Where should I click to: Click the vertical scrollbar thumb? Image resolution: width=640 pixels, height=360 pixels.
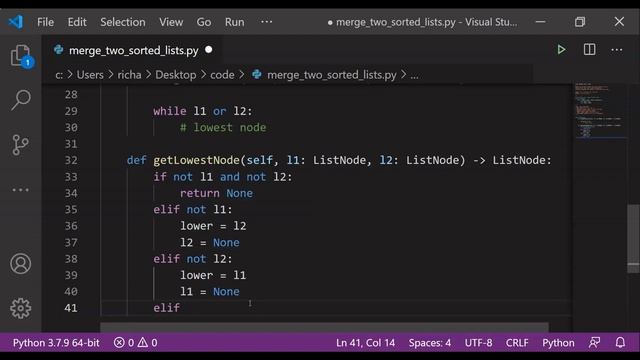tap(633, 239)
